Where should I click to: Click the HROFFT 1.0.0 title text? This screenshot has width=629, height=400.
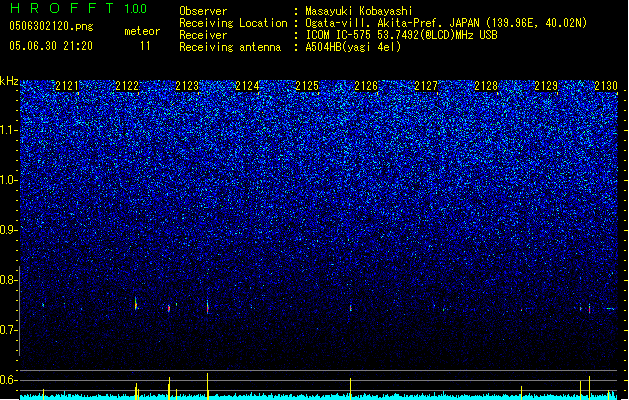click(78, 8)
